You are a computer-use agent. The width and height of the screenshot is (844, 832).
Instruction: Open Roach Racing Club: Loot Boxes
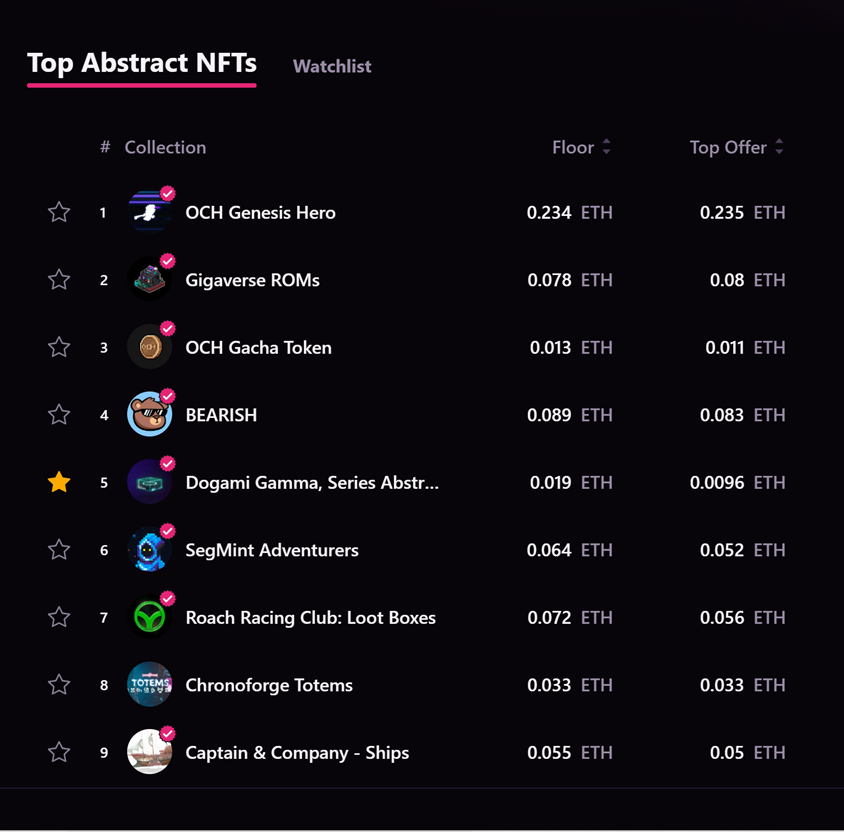(311, 618)
